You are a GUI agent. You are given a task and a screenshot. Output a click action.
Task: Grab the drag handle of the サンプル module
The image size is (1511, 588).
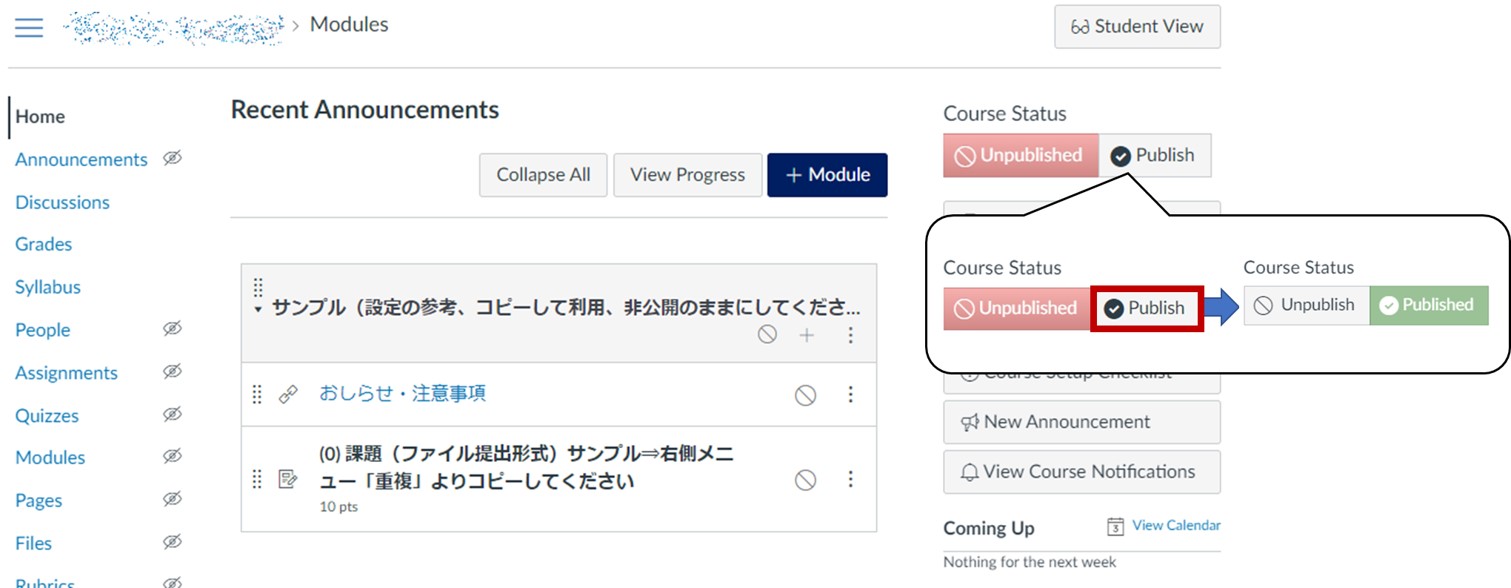point(258,288)
